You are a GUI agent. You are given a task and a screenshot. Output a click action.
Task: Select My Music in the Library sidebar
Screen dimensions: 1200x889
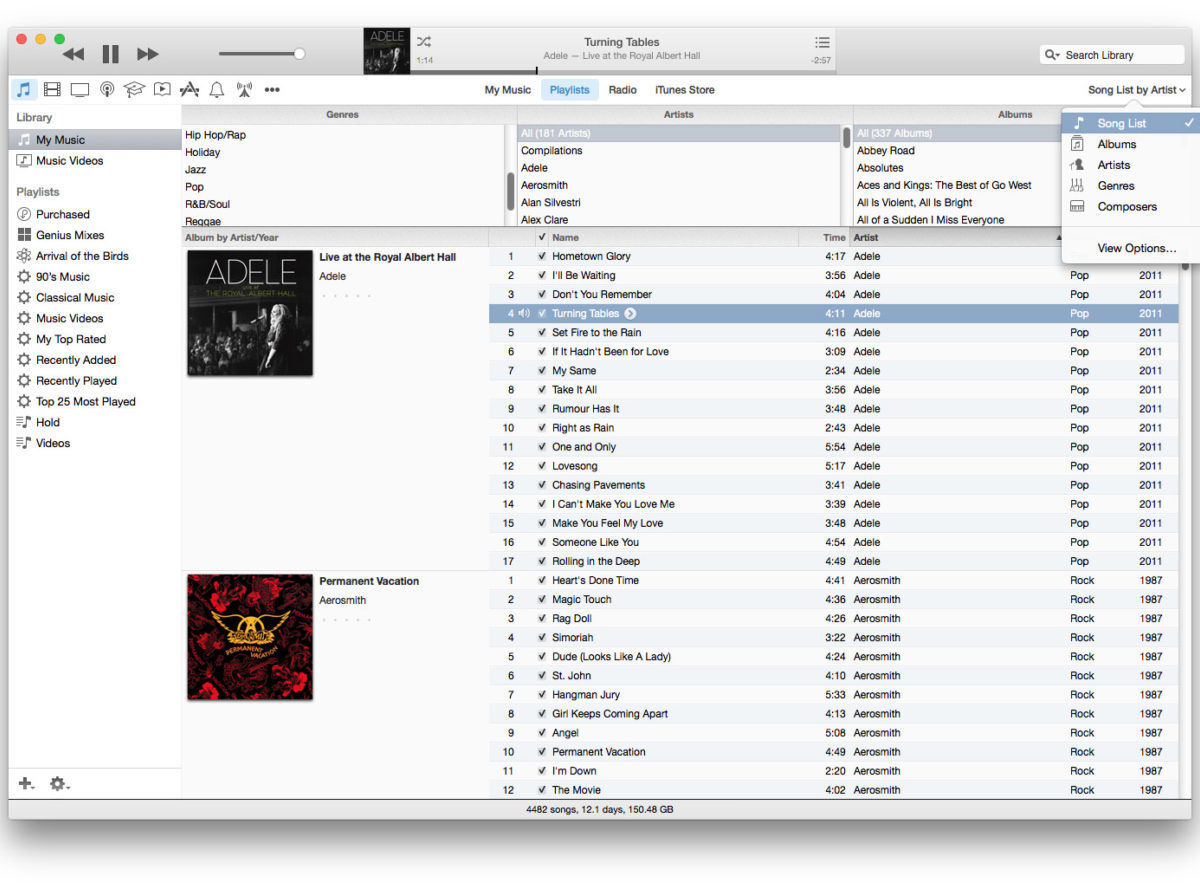[x=95, y=140]
